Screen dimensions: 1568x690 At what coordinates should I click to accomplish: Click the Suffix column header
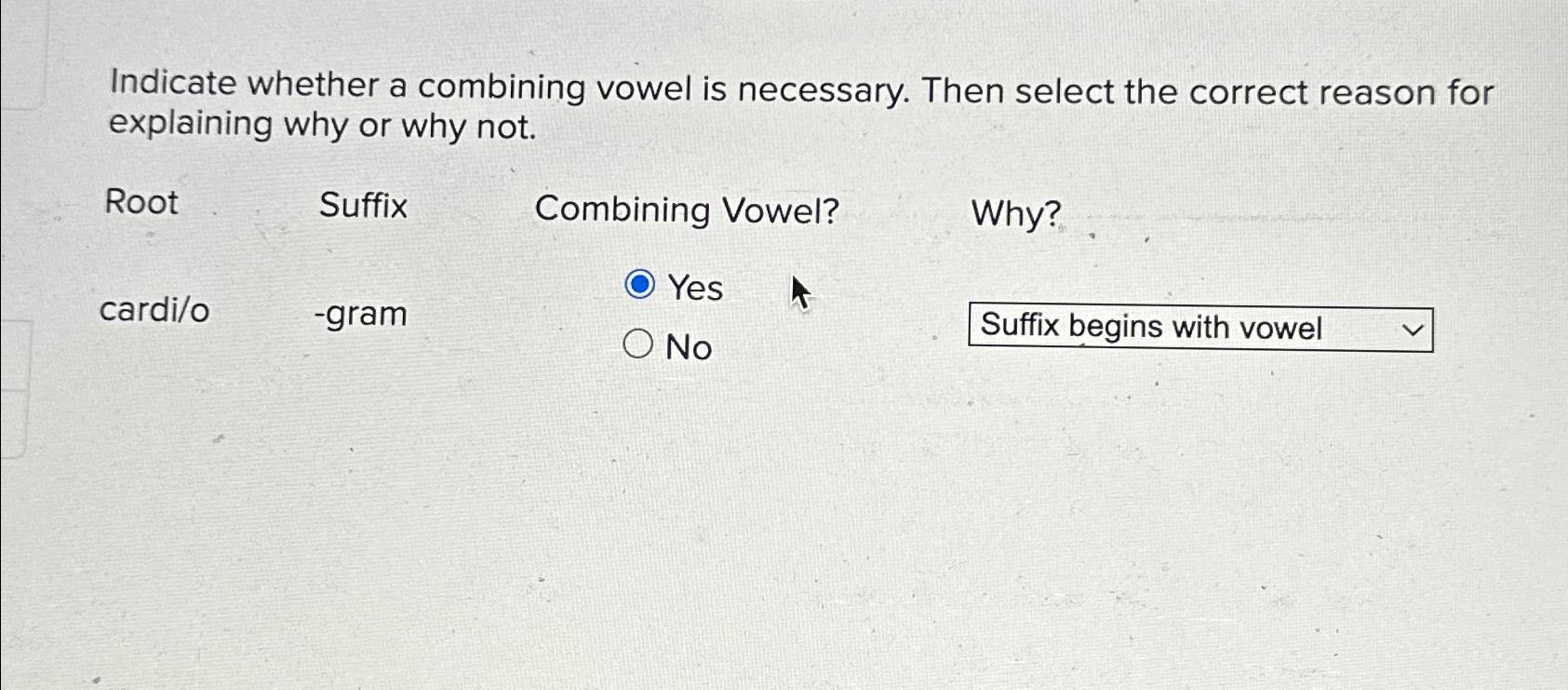(x=362, y=207)
